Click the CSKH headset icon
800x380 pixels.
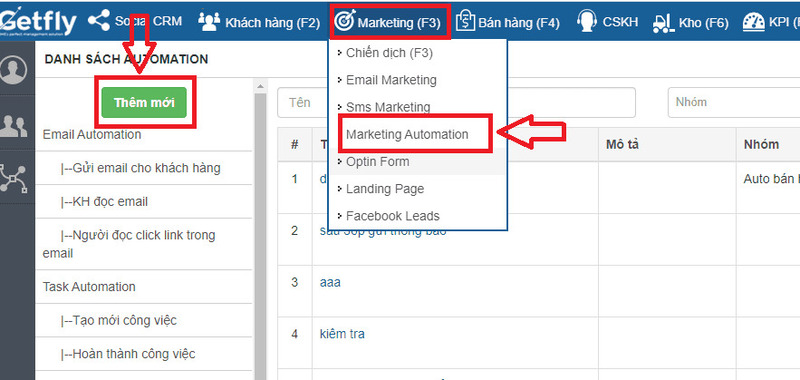tap(587, 21)
